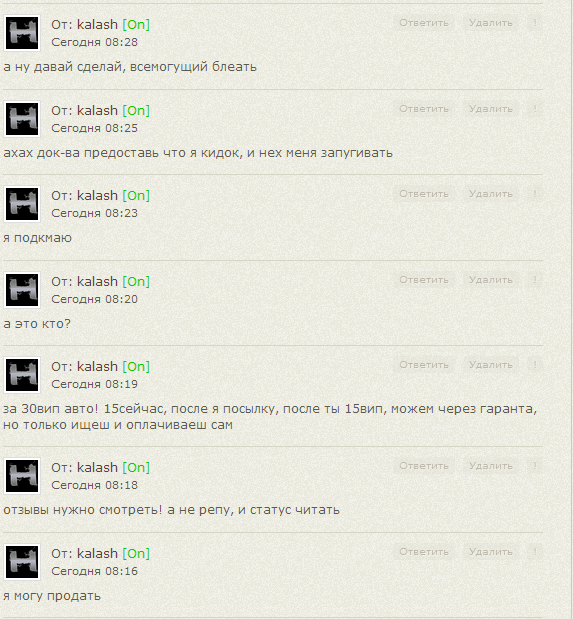Click Ответить on the 08:20 message
This screenshot has width=573, height=619.
coord(424,280)
